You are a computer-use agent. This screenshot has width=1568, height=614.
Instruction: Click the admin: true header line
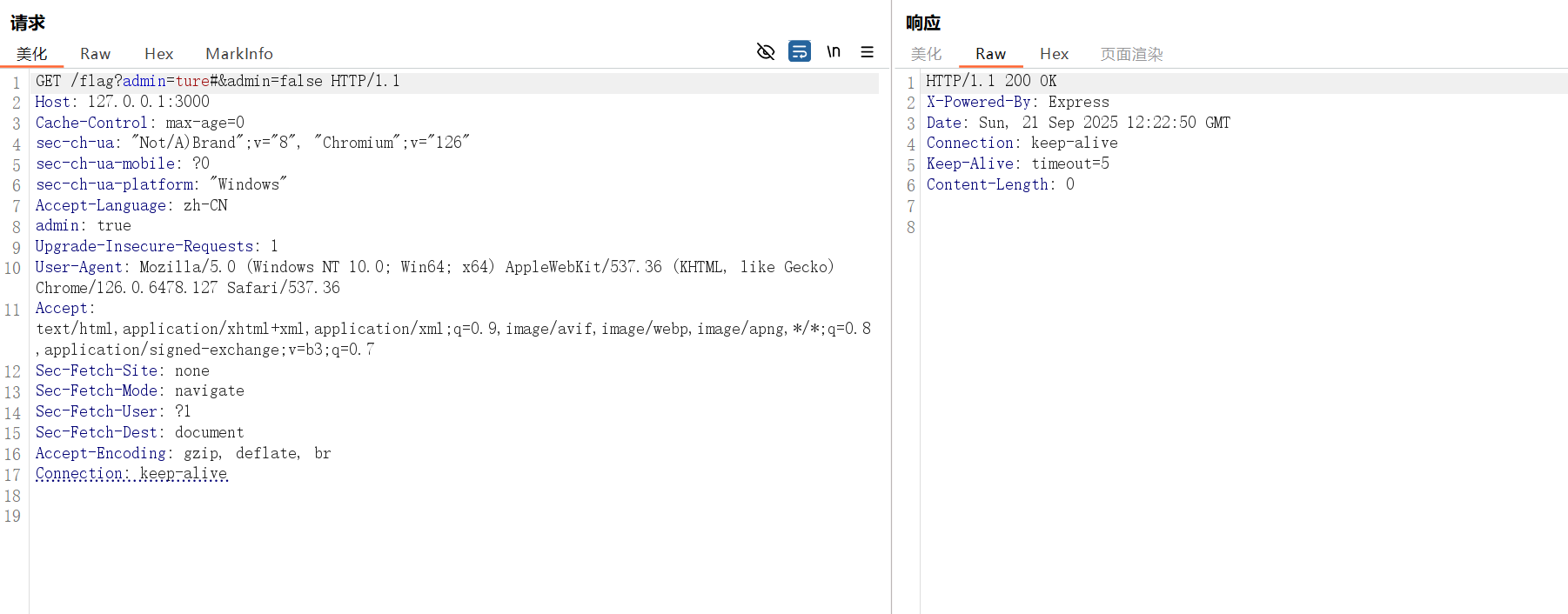[83, 226]
